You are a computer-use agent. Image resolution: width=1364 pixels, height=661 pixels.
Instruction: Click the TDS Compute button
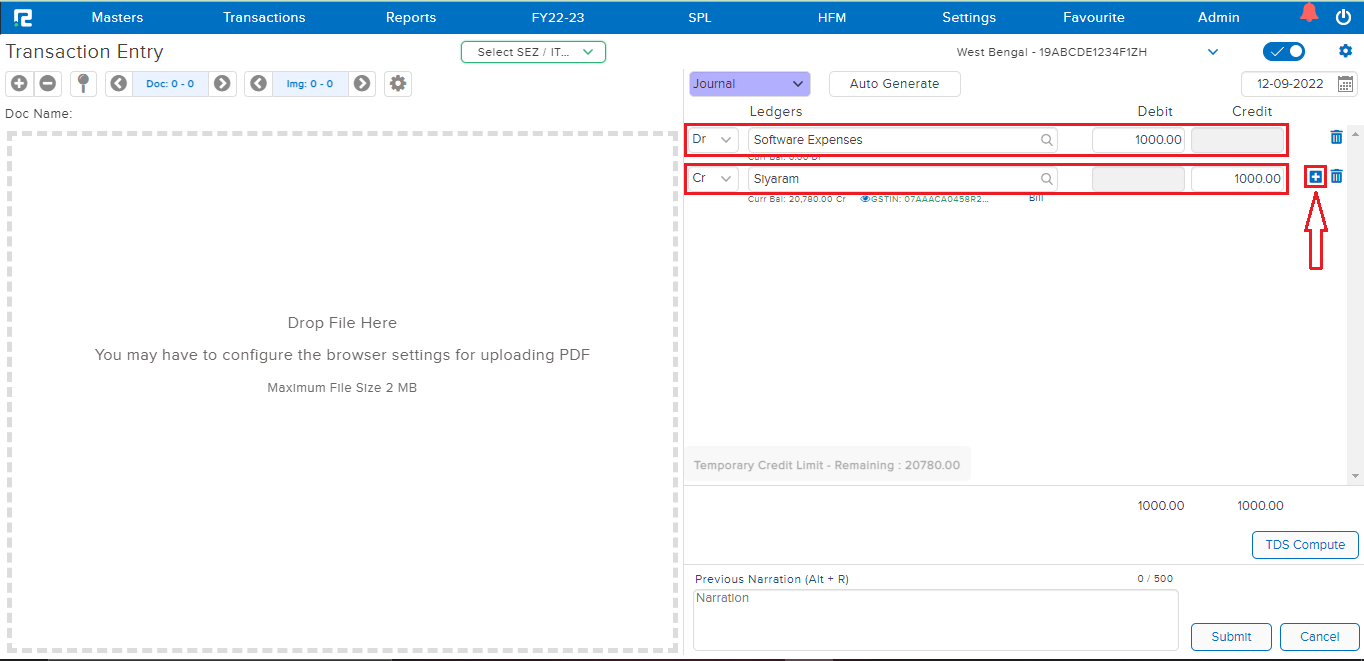tap(1305, 545)
